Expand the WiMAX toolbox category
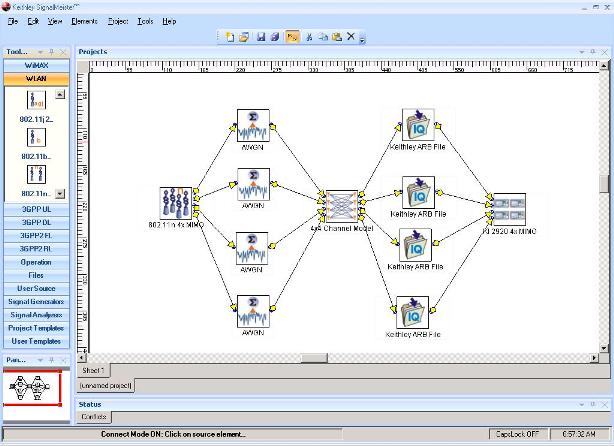Image resolution: width=614 pixels, height=446 pixels. click(x=35, y=65)
